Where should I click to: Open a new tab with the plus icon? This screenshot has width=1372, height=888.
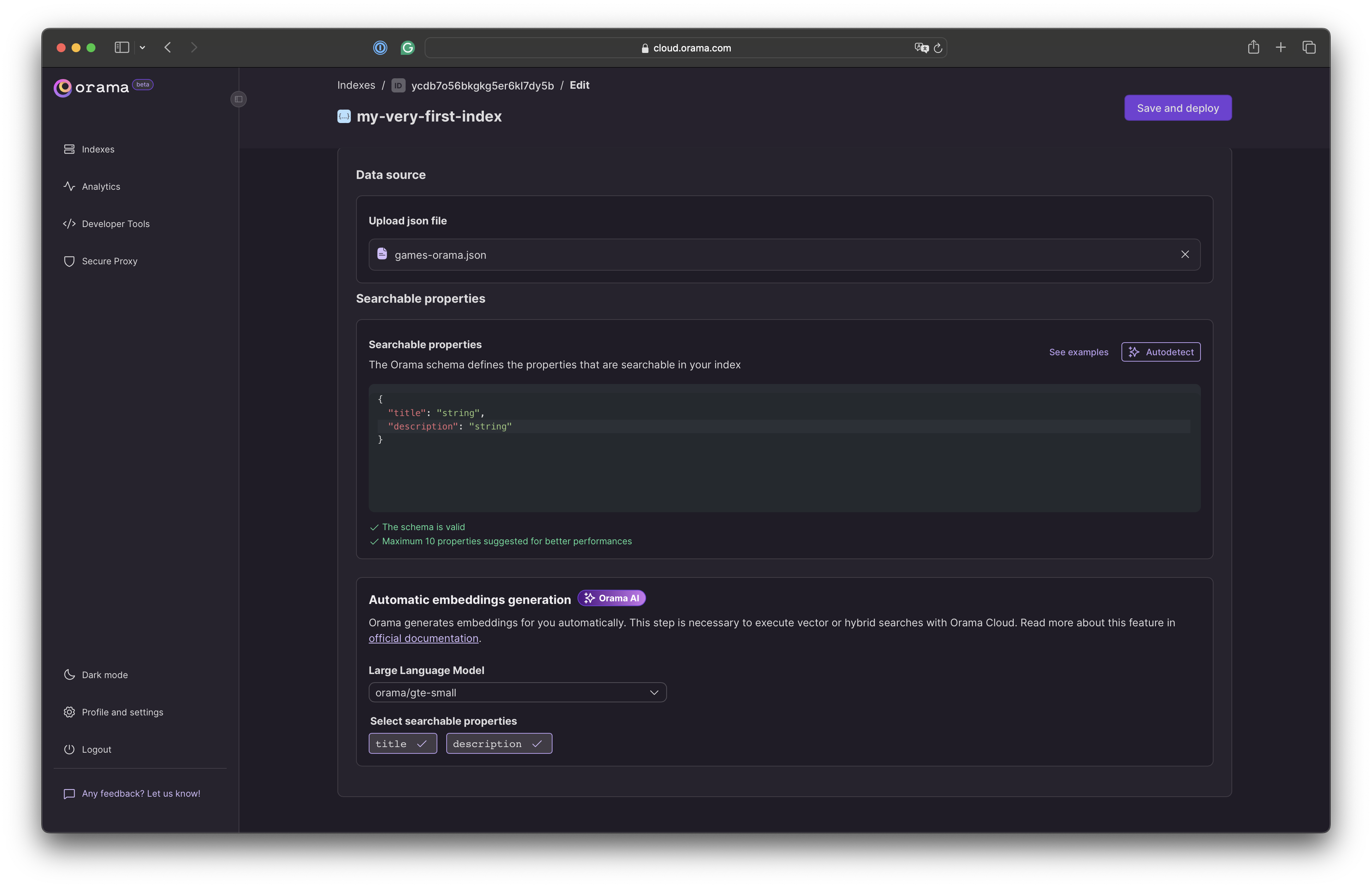click(1281, 47)
